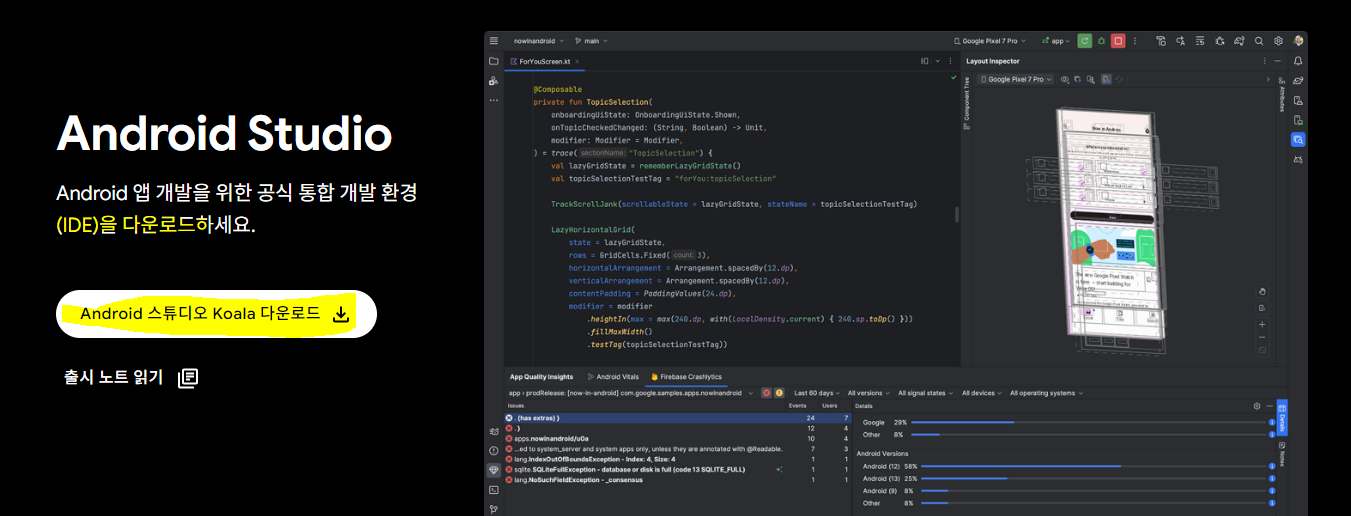Expand the nowinandroid project dropdown
Screen dimensions: 1351x516
click(x=539, y=41)
